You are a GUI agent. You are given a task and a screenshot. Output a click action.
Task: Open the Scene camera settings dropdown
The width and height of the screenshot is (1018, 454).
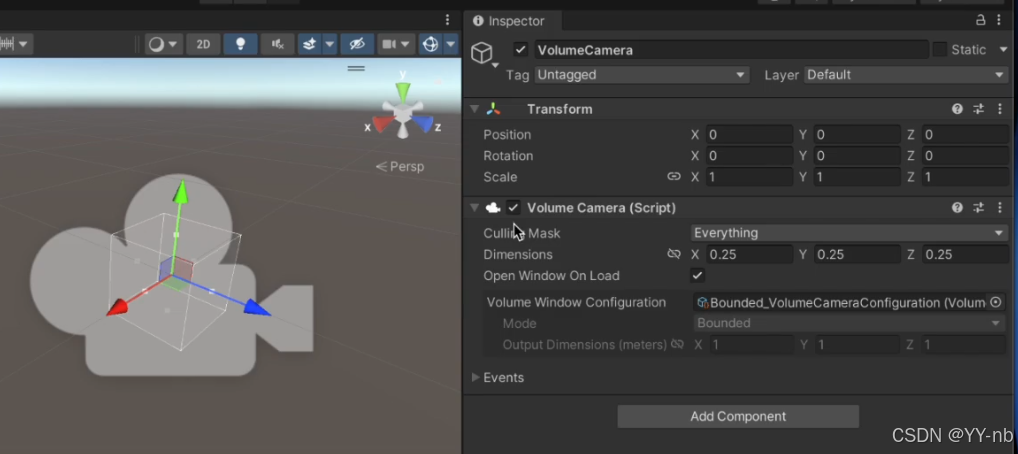coord(396,44)
